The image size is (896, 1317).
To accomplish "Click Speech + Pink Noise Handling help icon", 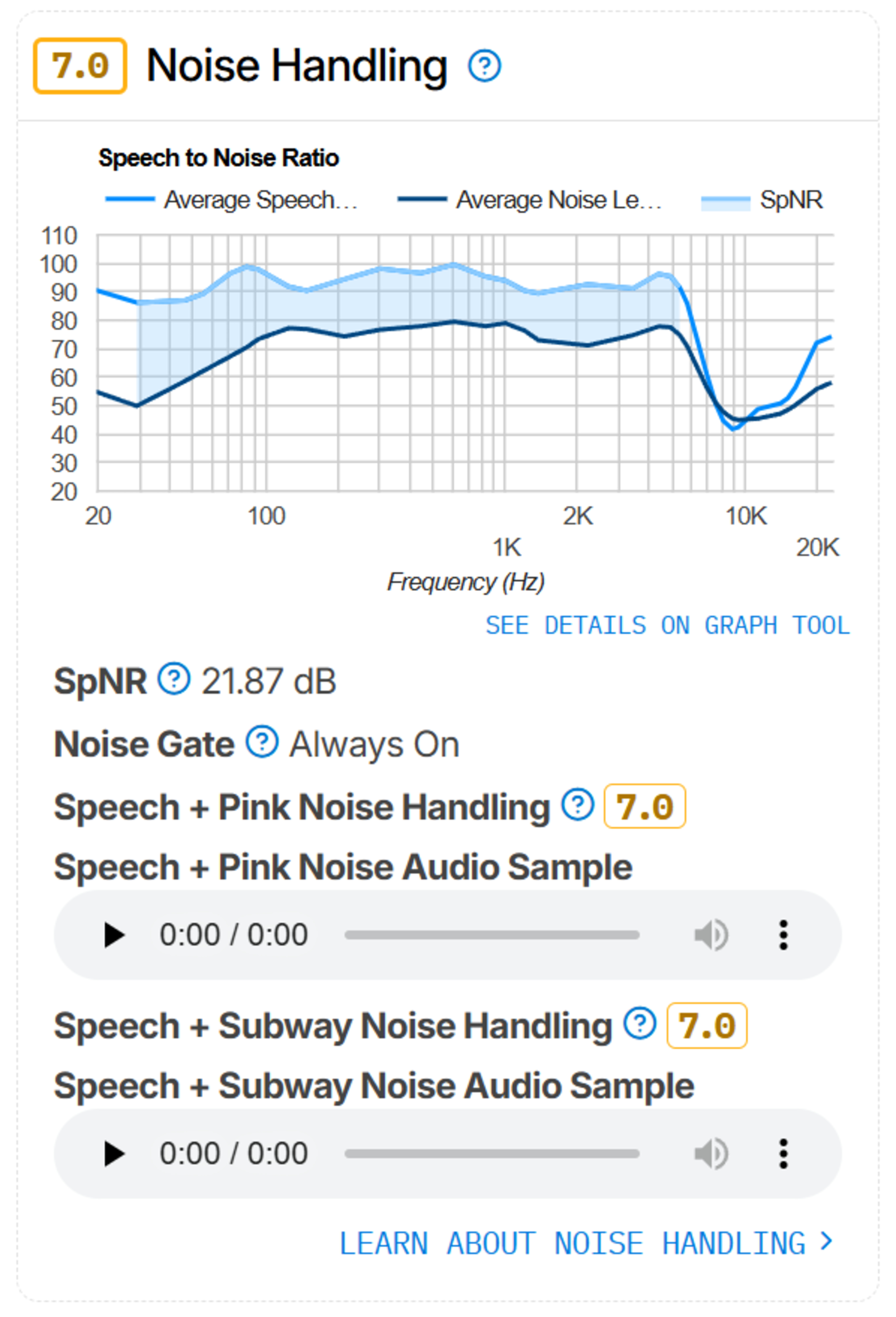I will pyautogui.click(x=577, y=805).
